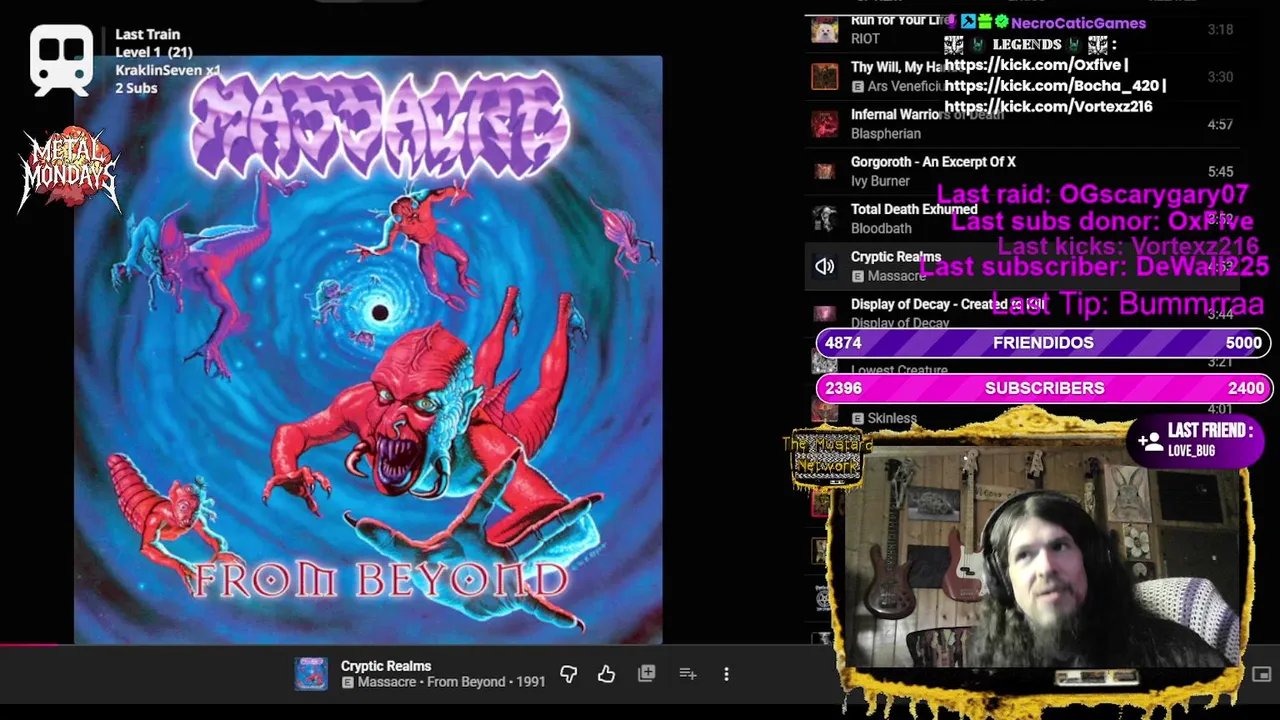Click the RIOT song thumbnail in queue
1280x720 pixels.
point(825,29)
